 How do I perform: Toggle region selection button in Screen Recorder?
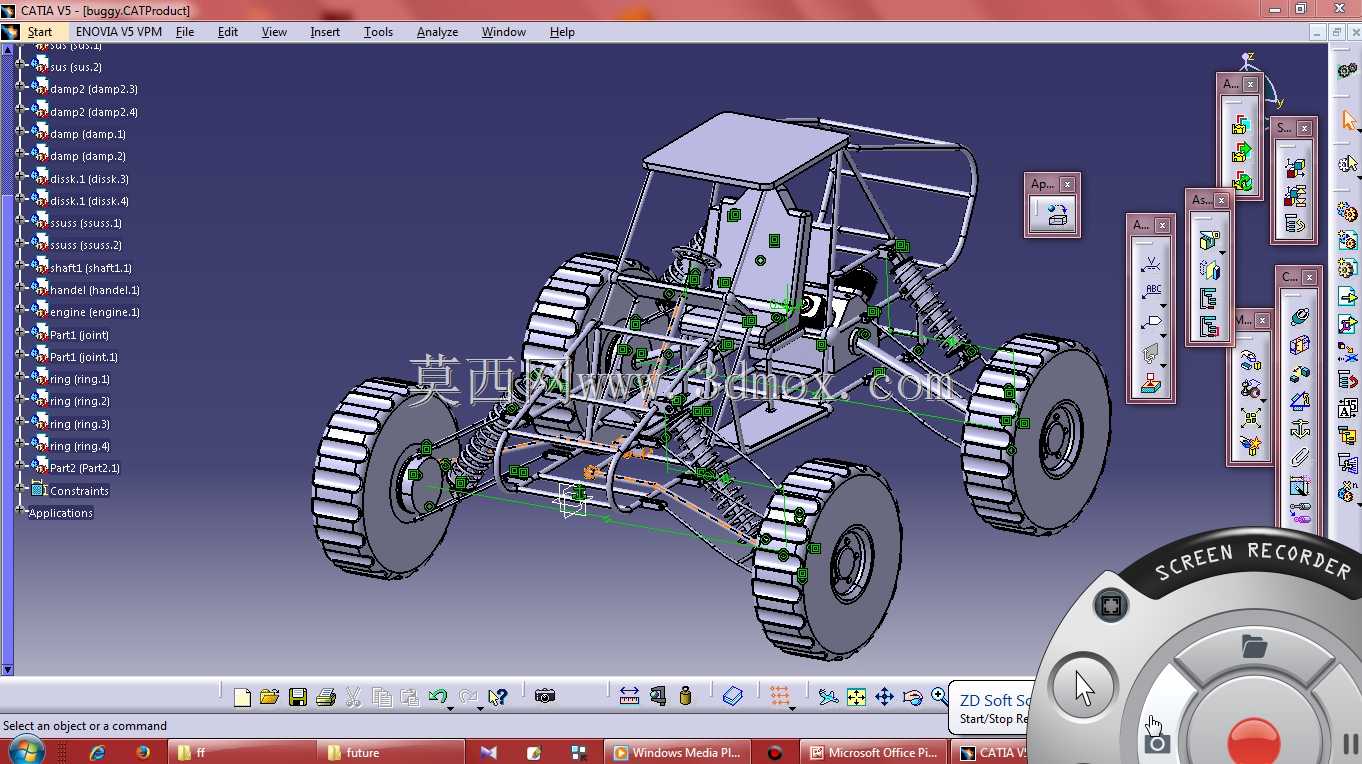tap(1110, 605)
